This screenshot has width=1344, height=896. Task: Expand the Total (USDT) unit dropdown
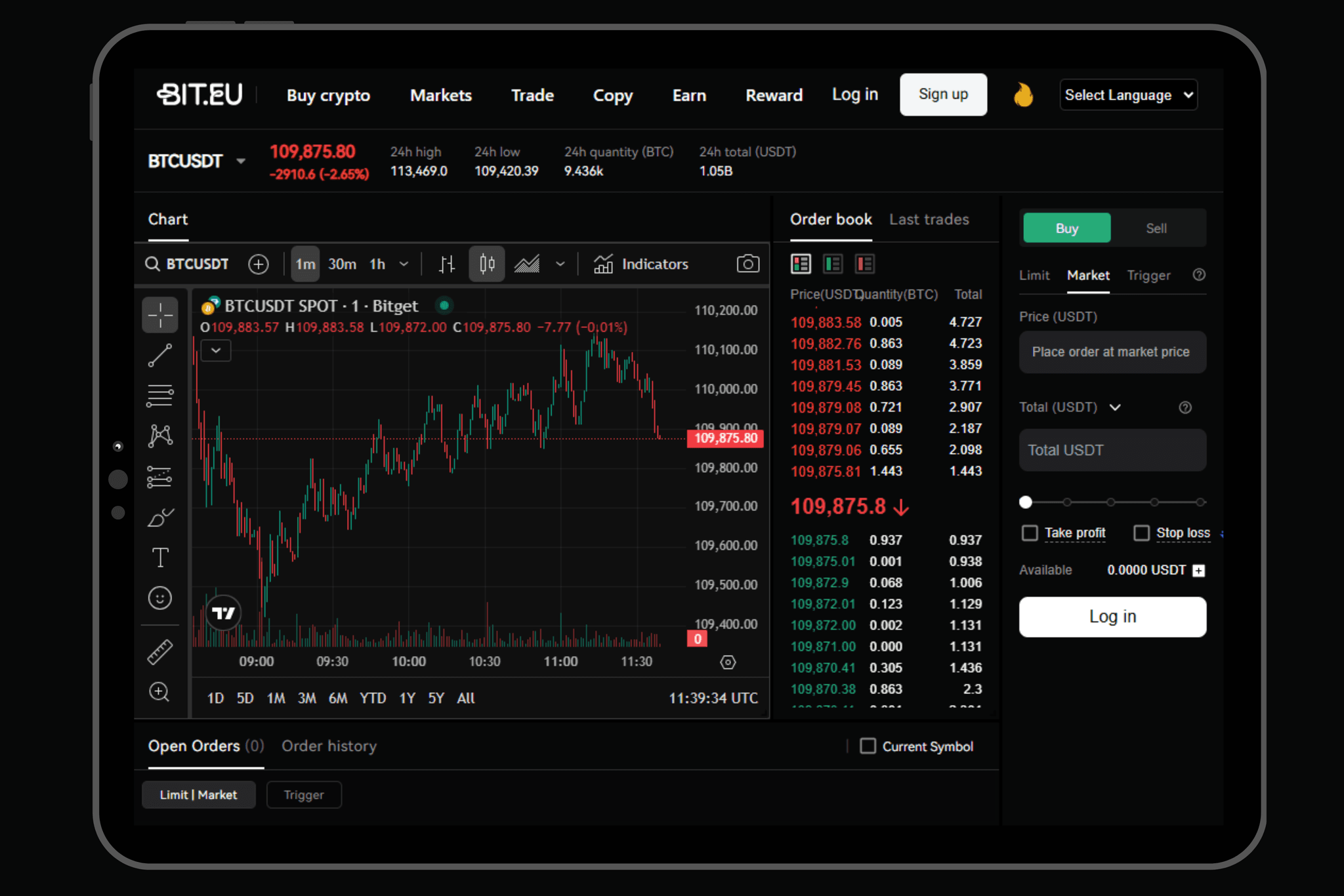[1115, 407]
